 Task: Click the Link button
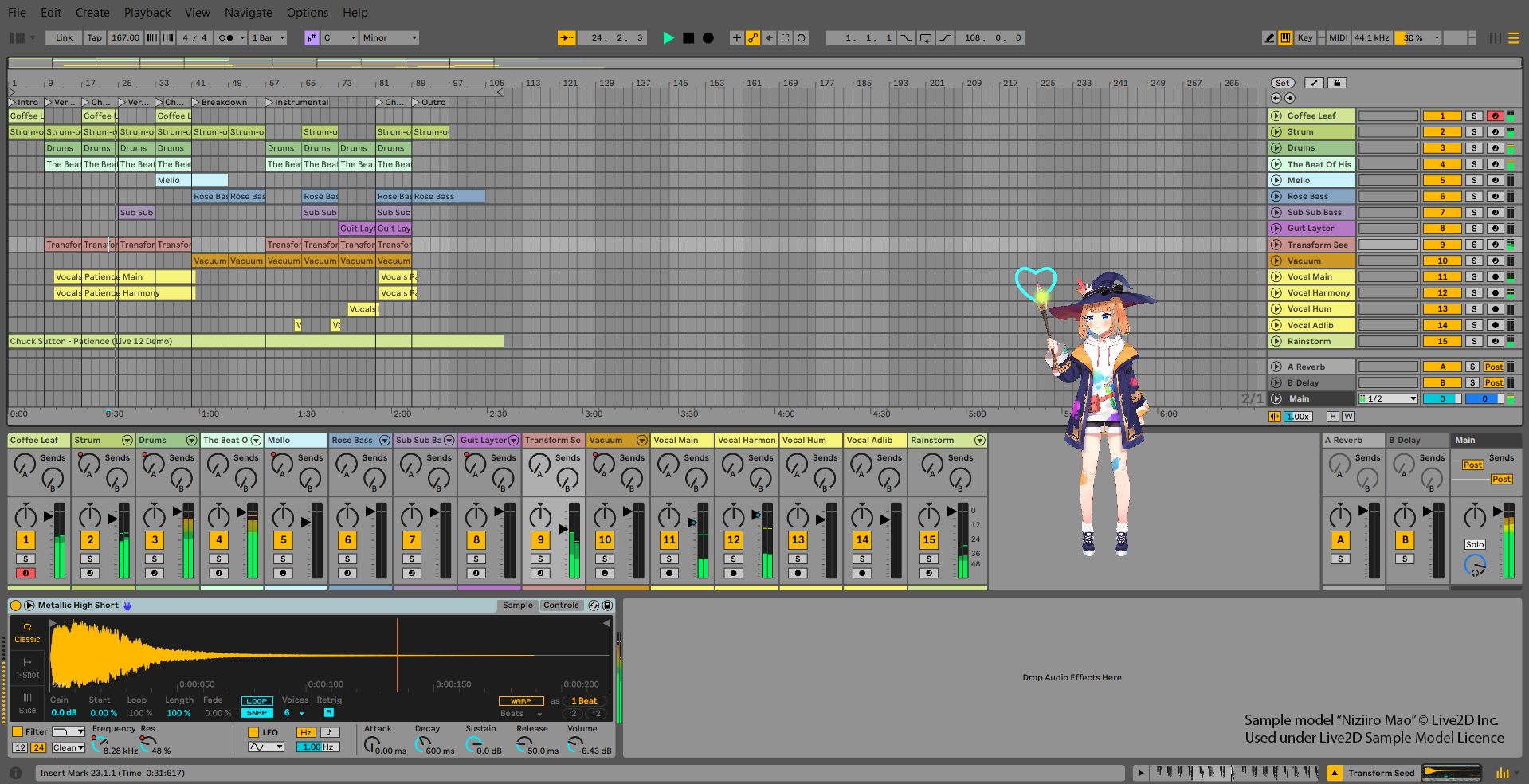(x=64, y=37)
